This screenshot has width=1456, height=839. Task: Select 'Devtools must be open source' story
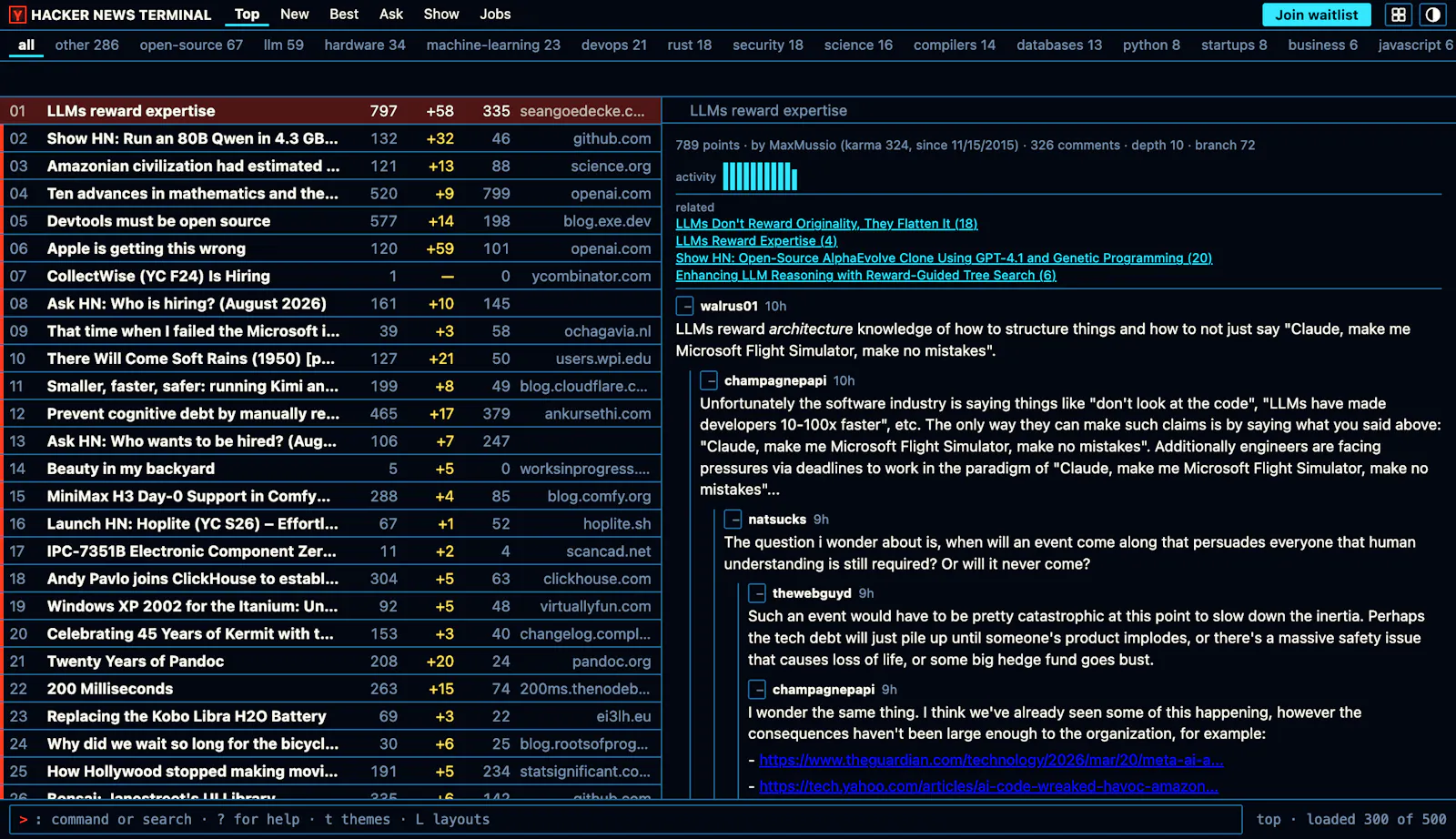click(x=332, y=221)
